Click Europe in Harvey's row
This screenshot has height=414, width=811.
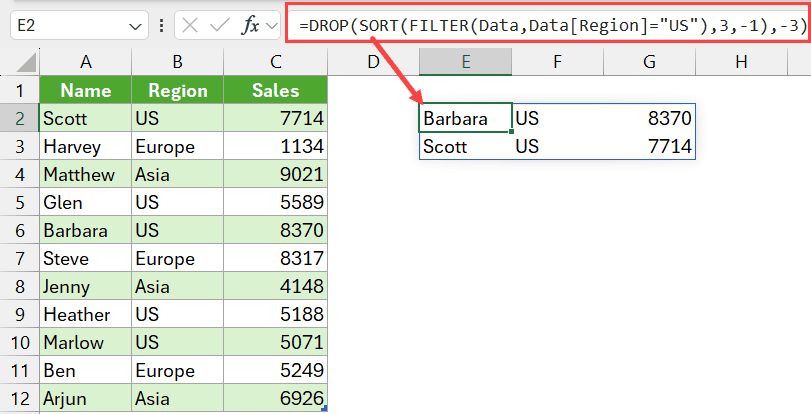(x=177, y=146)
